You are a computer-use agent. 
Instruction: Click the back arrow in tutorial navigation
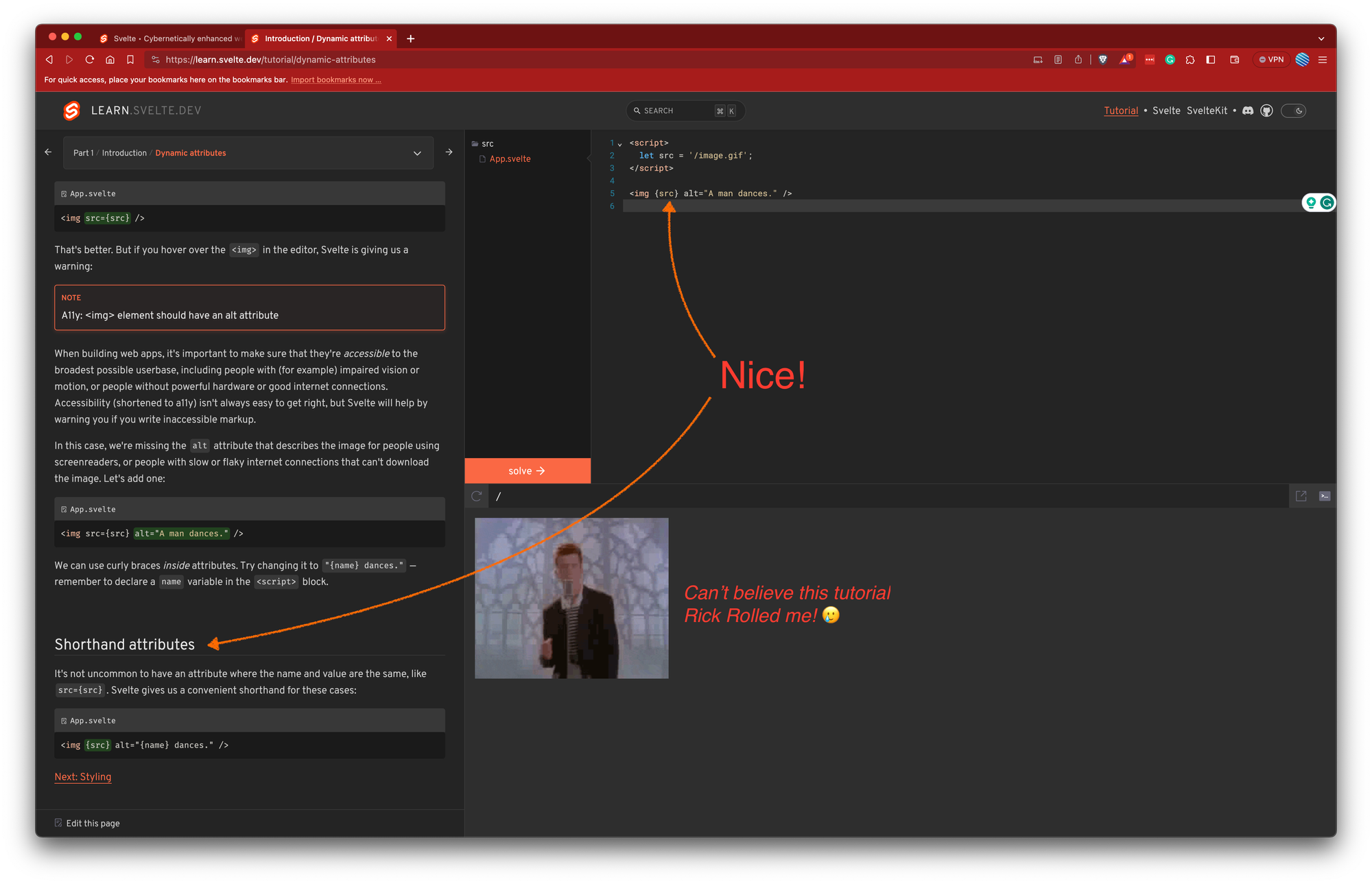click(x=47, y=153)
